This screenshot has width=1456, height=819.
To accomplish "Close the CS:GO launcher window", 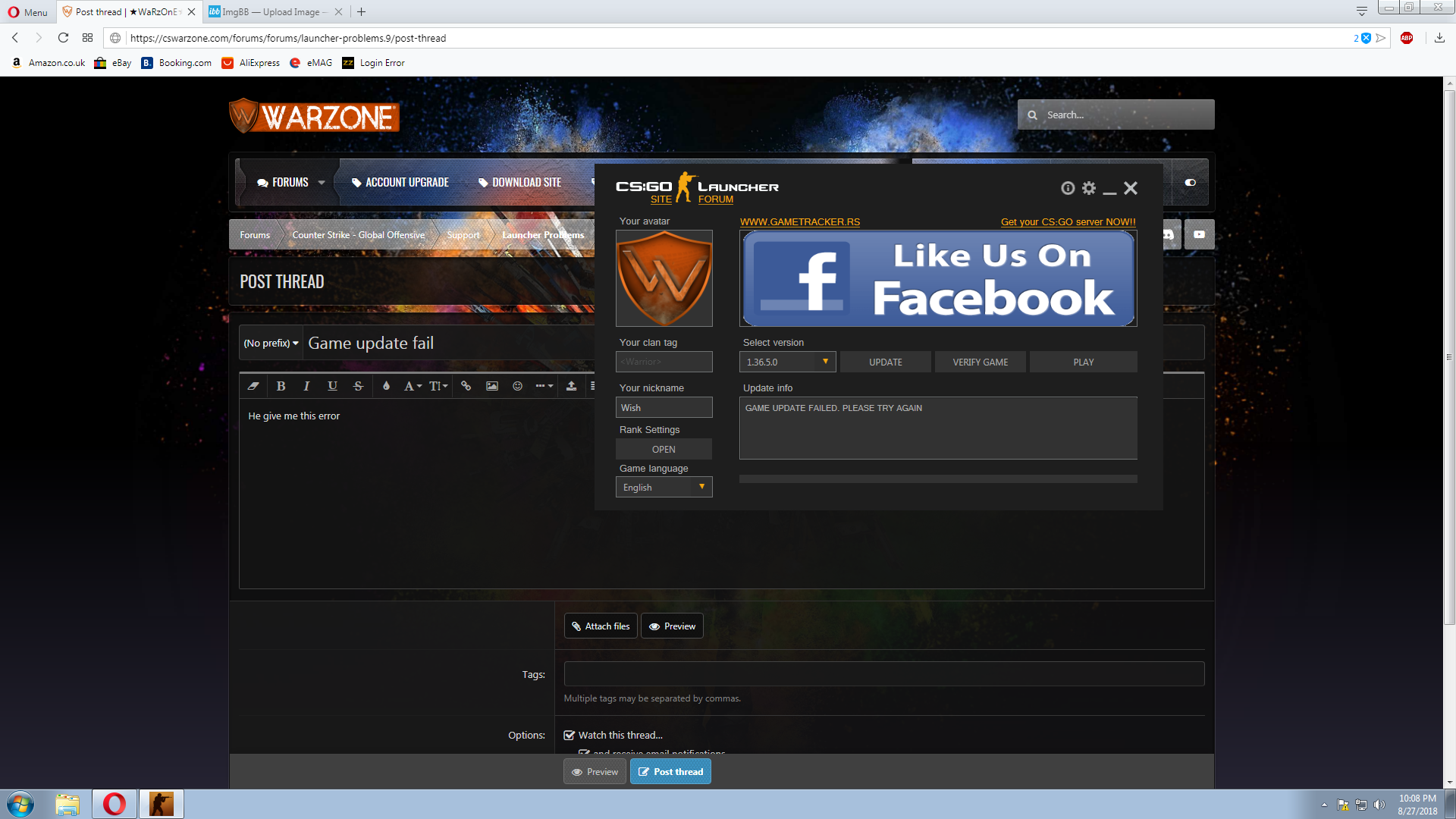I will point(1131,188).
